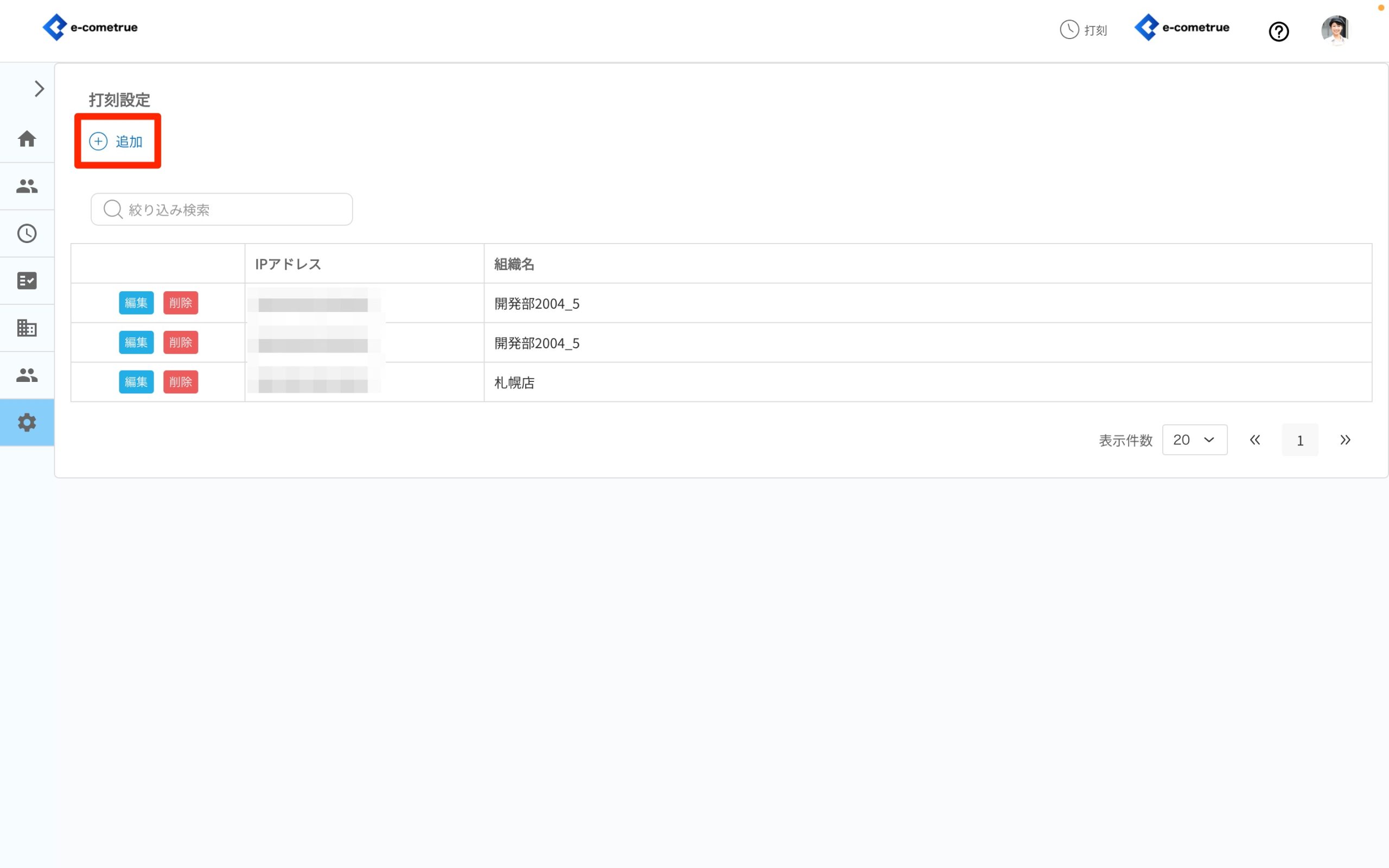Click 削除 for the 札幌店 row
This screenshot has width=1389, height=868.
[180, 382]
